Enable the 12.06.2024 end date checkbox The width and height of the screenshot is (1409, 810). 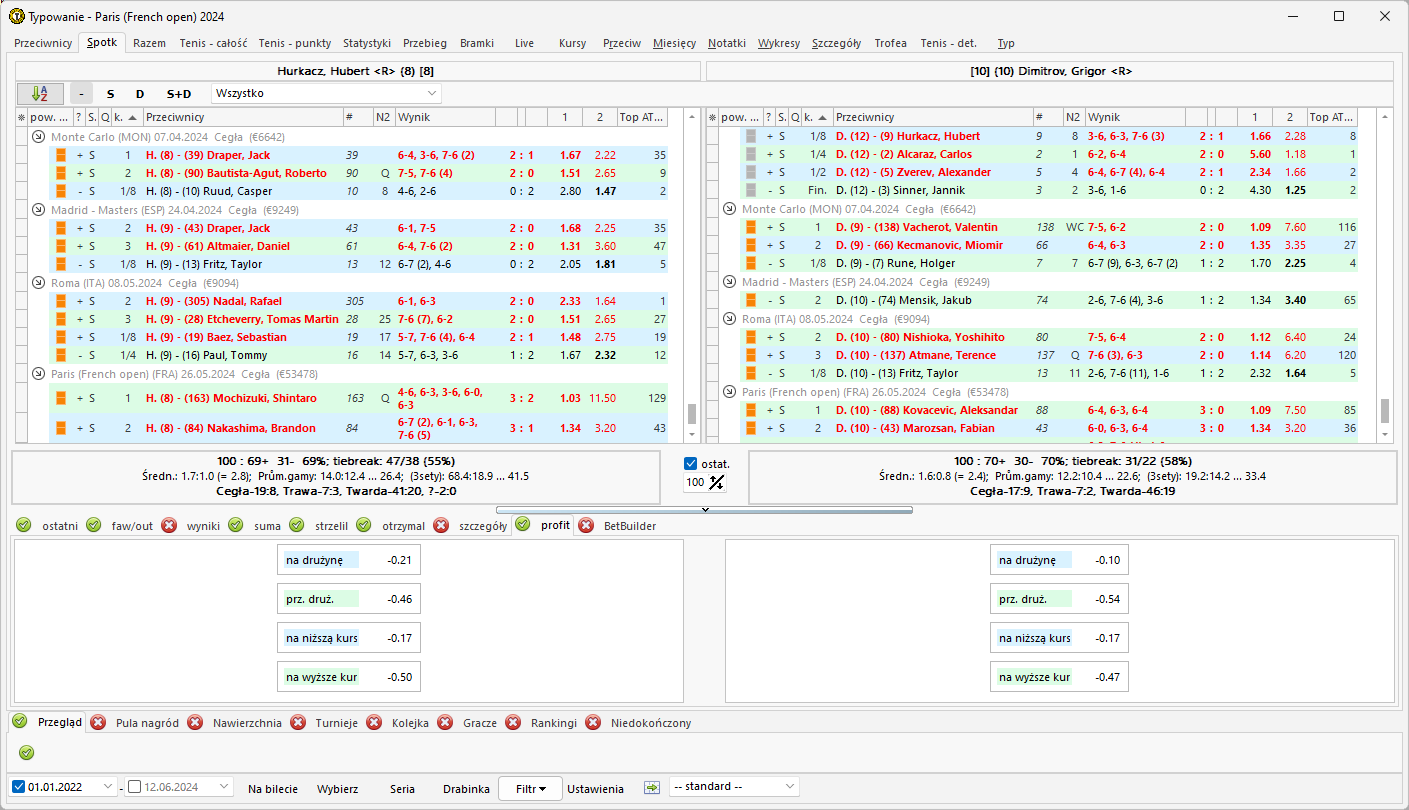tap(135, 787)
